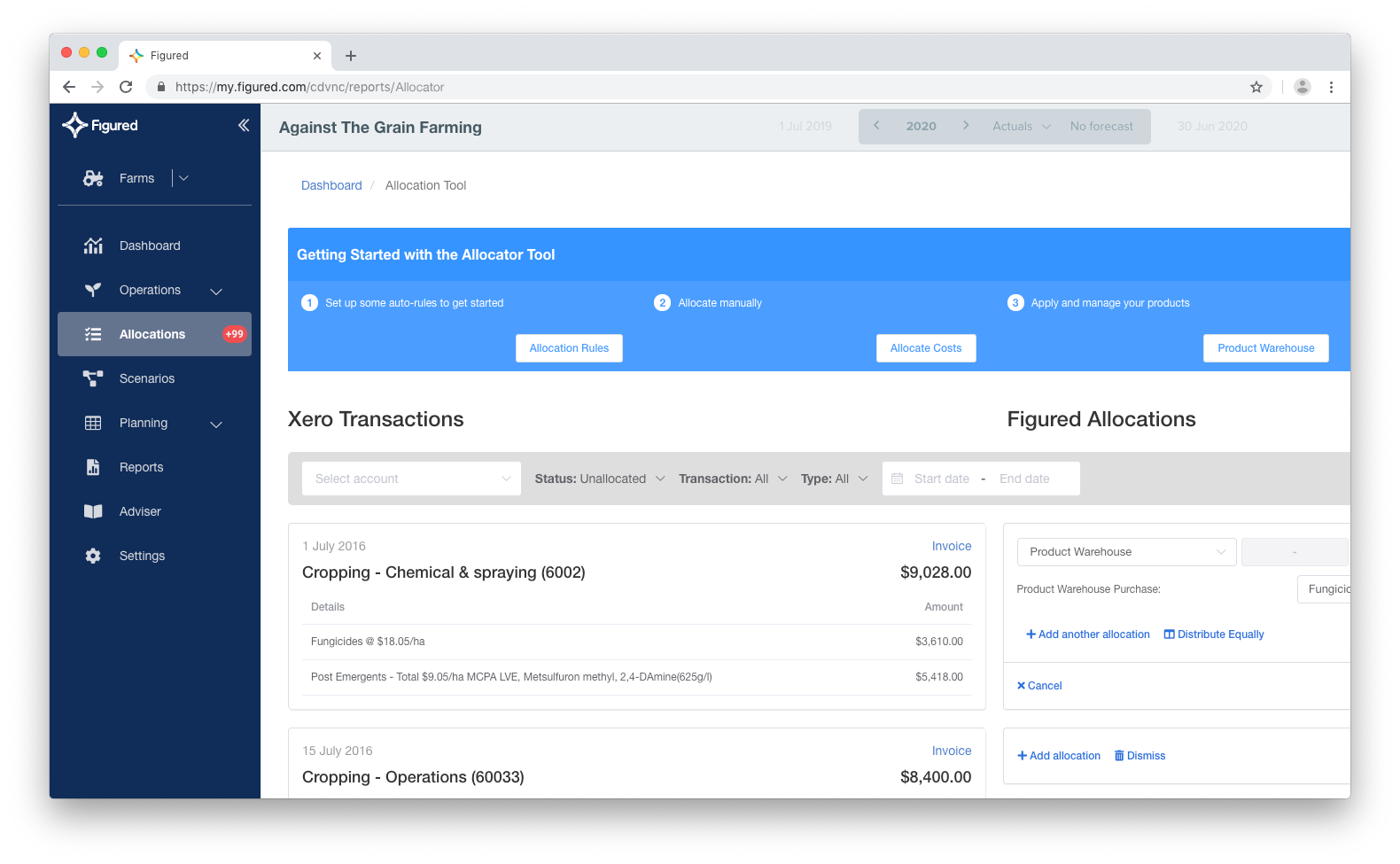The height and width of the screenshot is (864, 1400).
Task: Expand the Planning submenu chevron
Action: [x=216, y=424]
